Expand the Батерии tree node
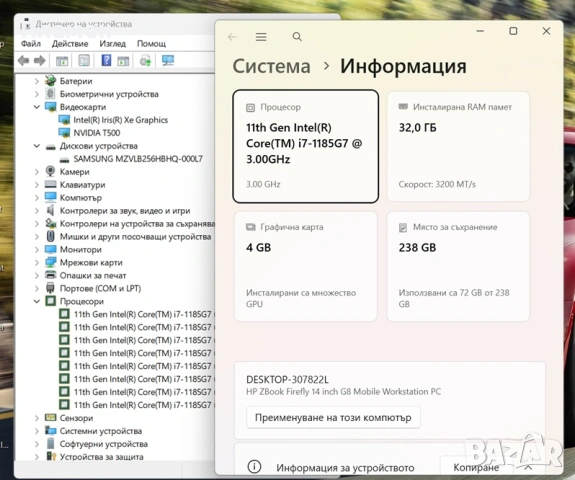This screenshot has height=480, width=575. (x=37, y=81)
